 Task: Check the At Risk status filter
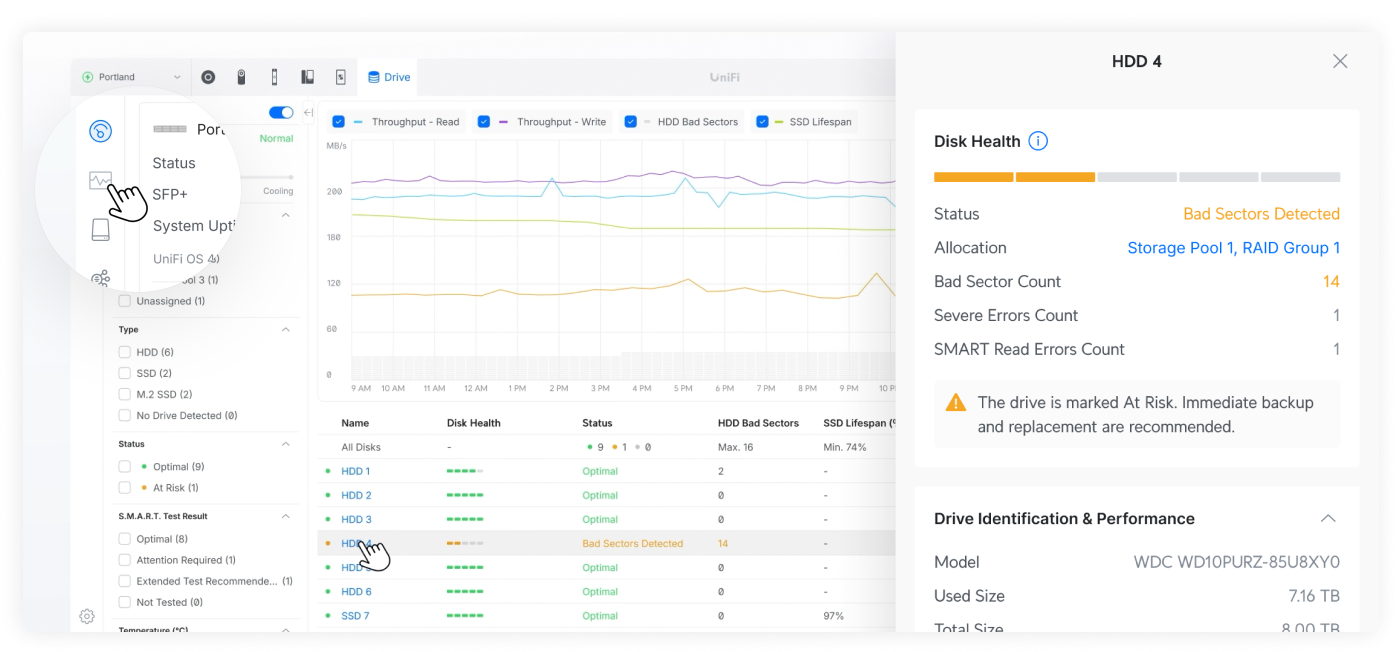pyautogui.click(x=125, y=488)
